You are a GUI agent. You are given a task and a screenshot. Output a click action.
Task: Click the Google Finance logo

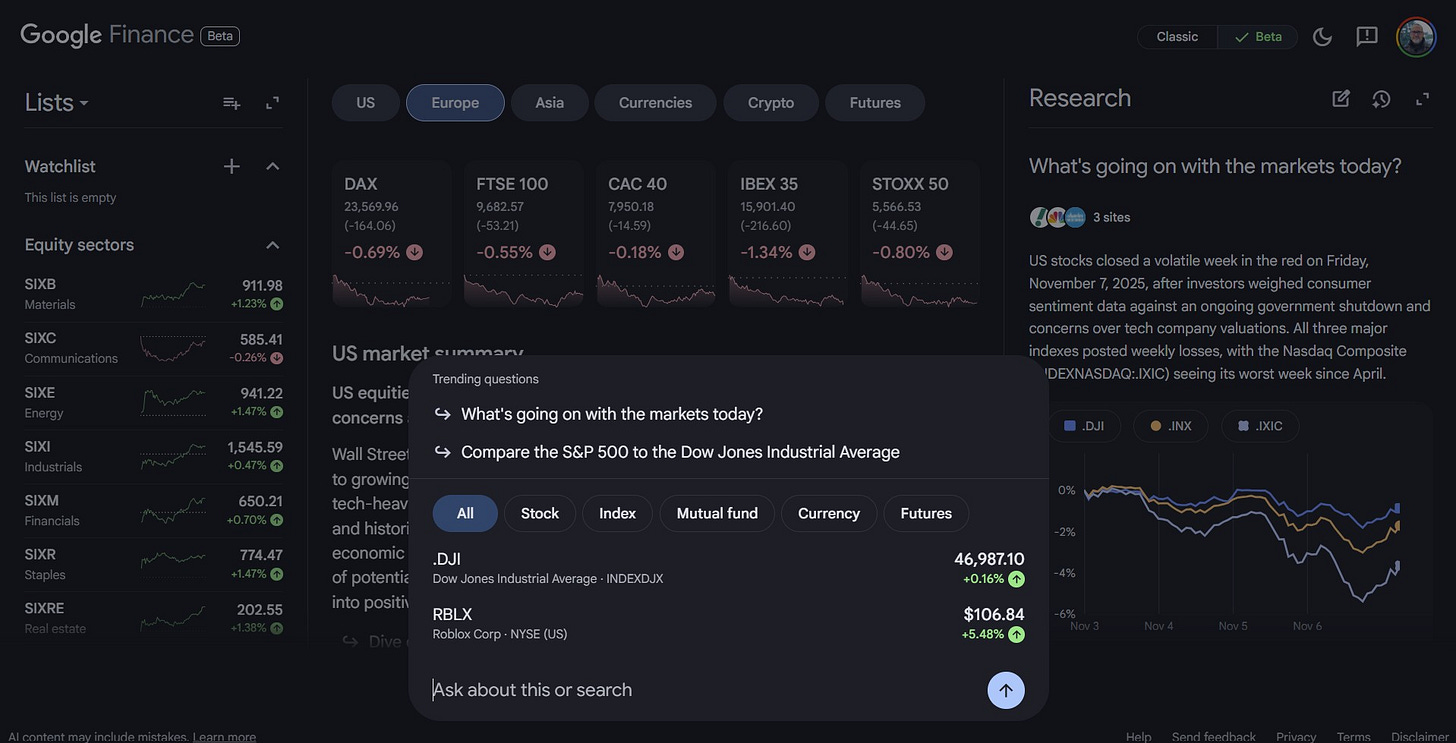point(107,35)
